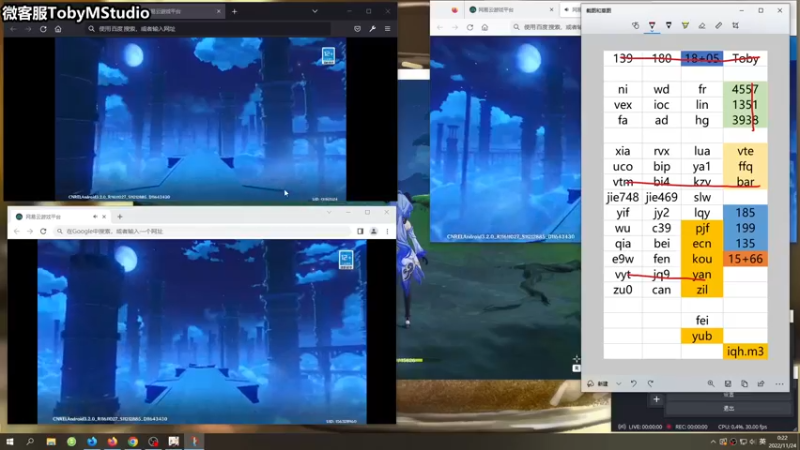Expand the New snip delay dropdown
This screenshot has width=800, height=450.
coord(618,384)
